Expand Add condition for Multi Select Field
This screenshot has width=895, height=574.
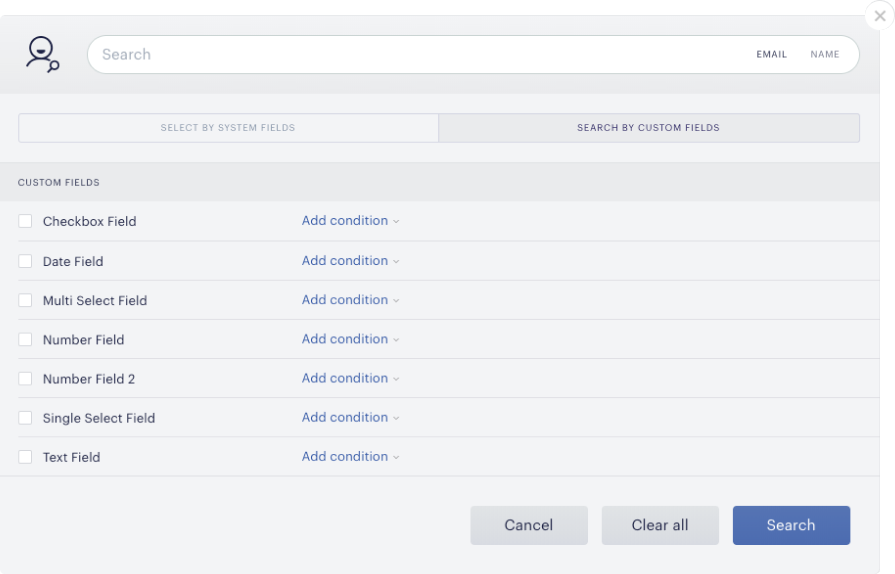[350, 300]
